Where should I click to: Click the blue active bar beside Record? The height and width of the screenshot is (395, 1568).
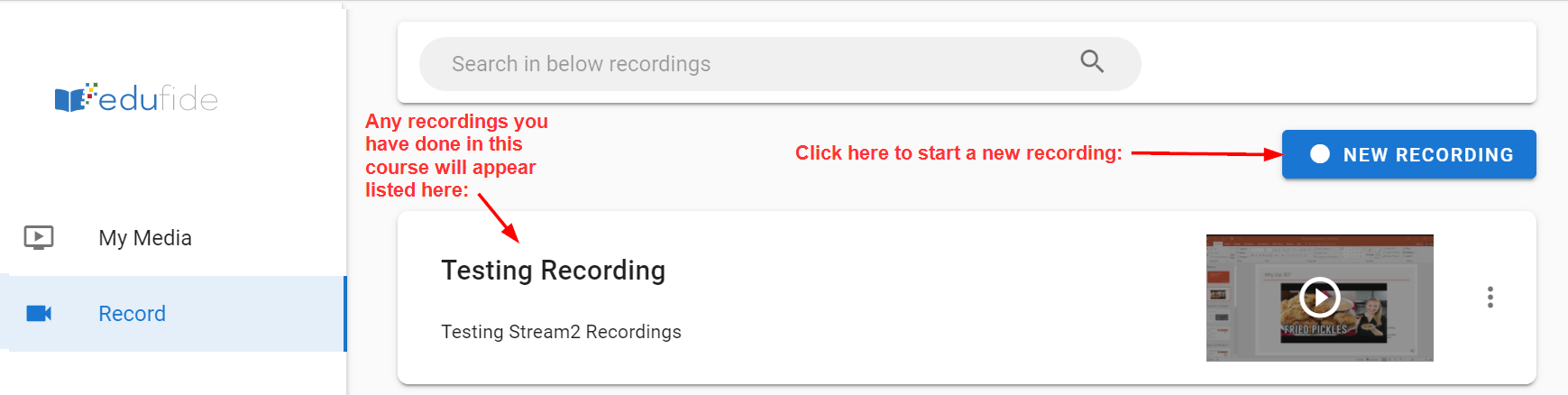(x=344, y=313)
